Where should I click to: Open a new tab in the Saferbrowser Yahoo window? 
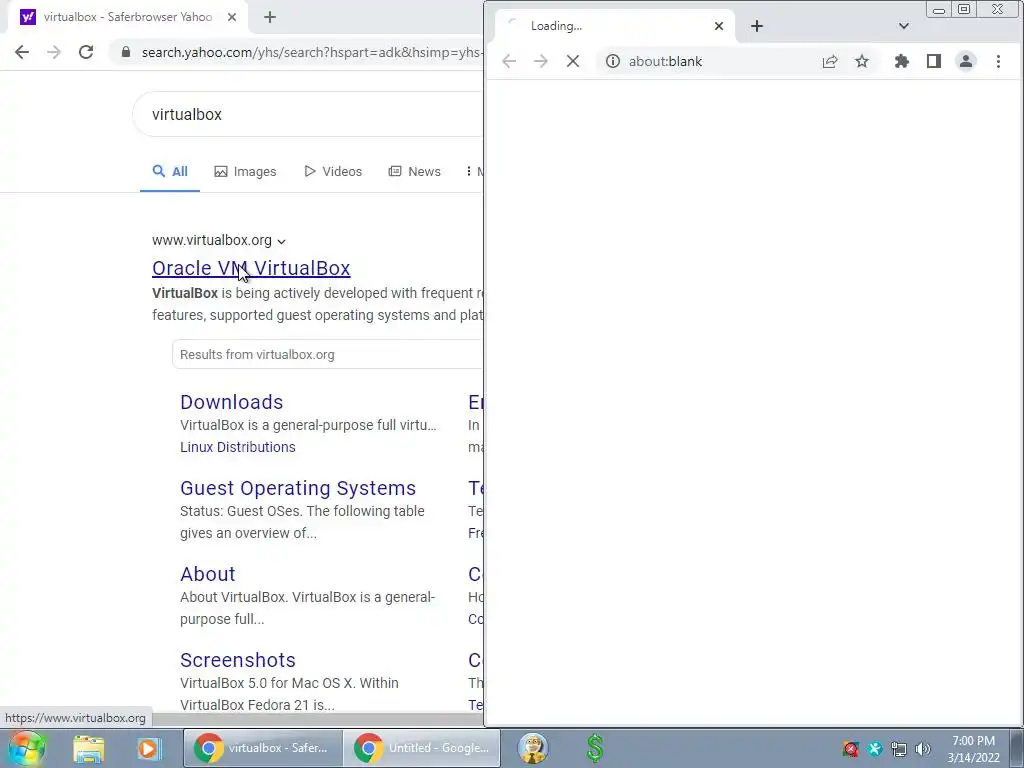(270, 17)
